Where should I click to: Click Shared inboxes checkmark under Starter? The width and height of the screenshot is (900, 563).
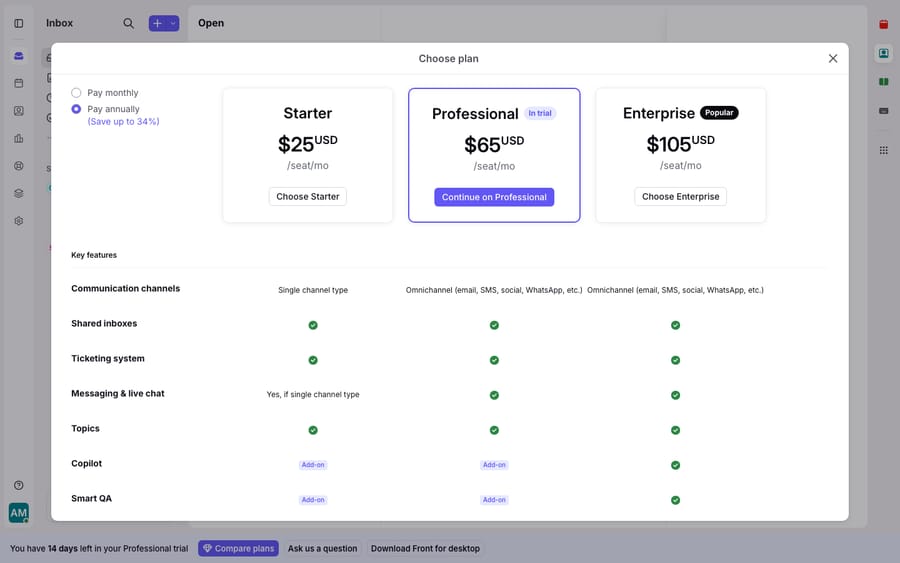[313, 325]
